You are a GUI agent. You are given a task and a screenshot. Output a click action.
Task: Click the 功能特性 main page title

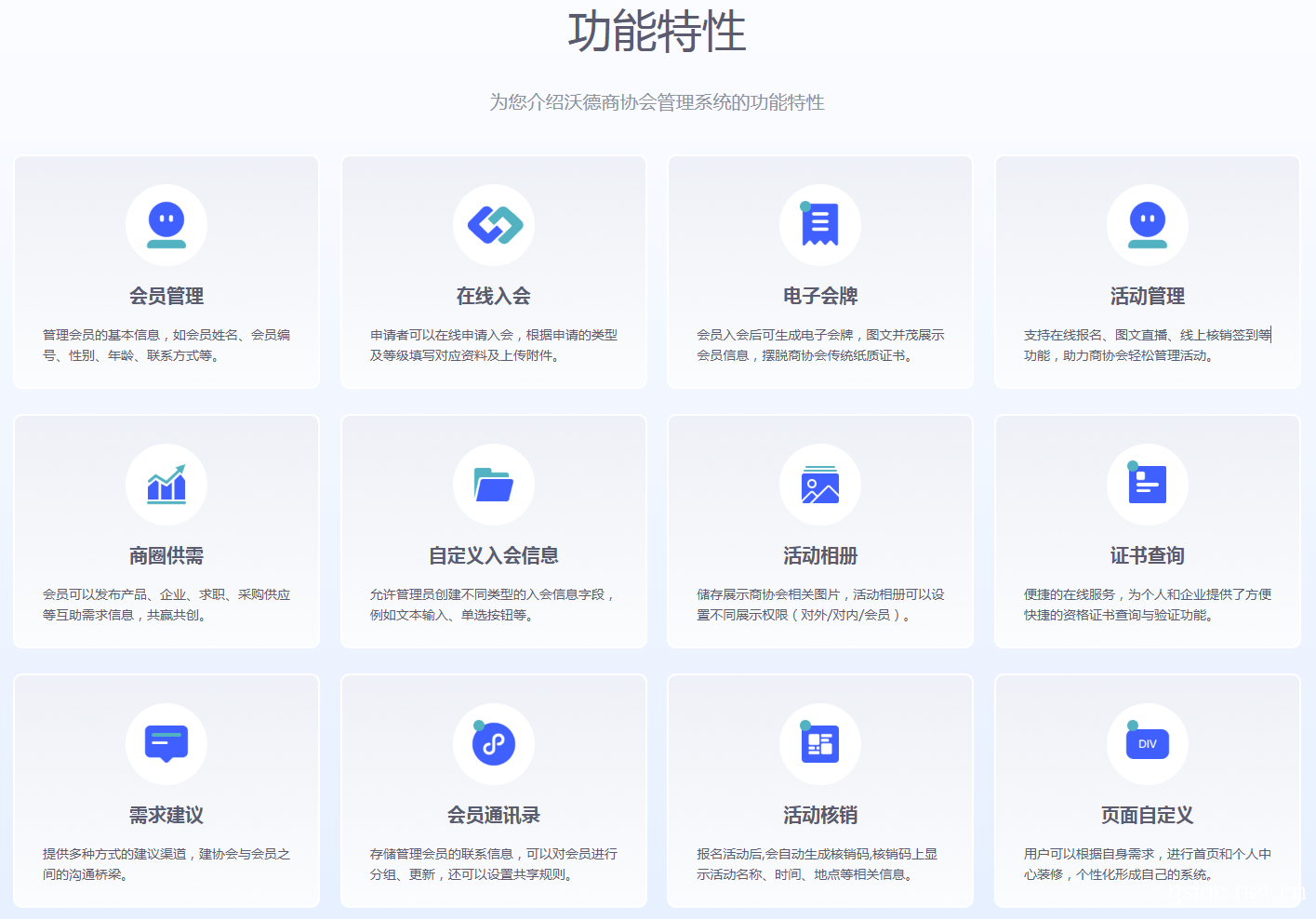click(x=658, y=31)
